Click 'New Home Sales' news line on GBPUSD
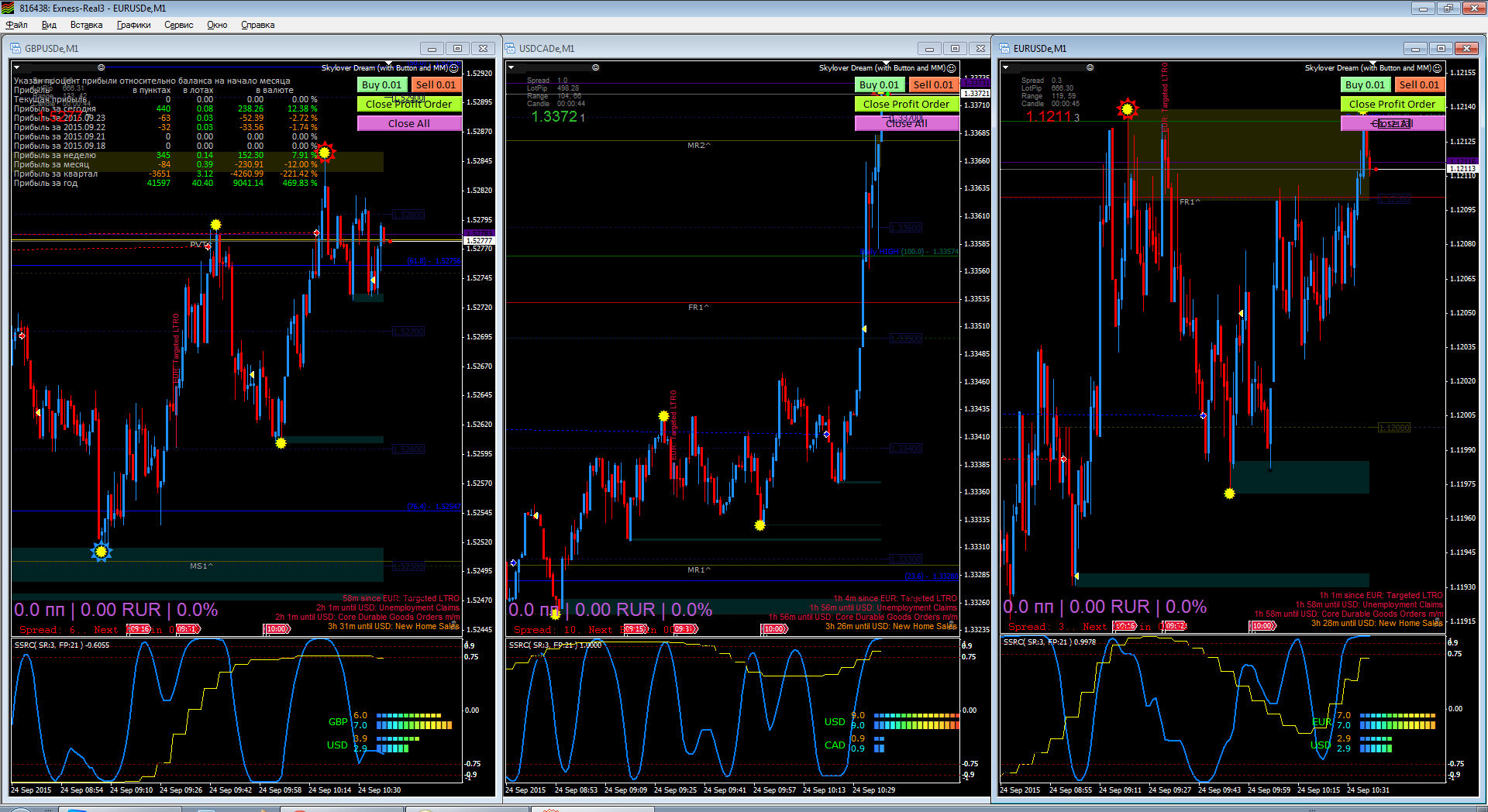The width and height of the screenshot is (1488, 812). (394, 626)
